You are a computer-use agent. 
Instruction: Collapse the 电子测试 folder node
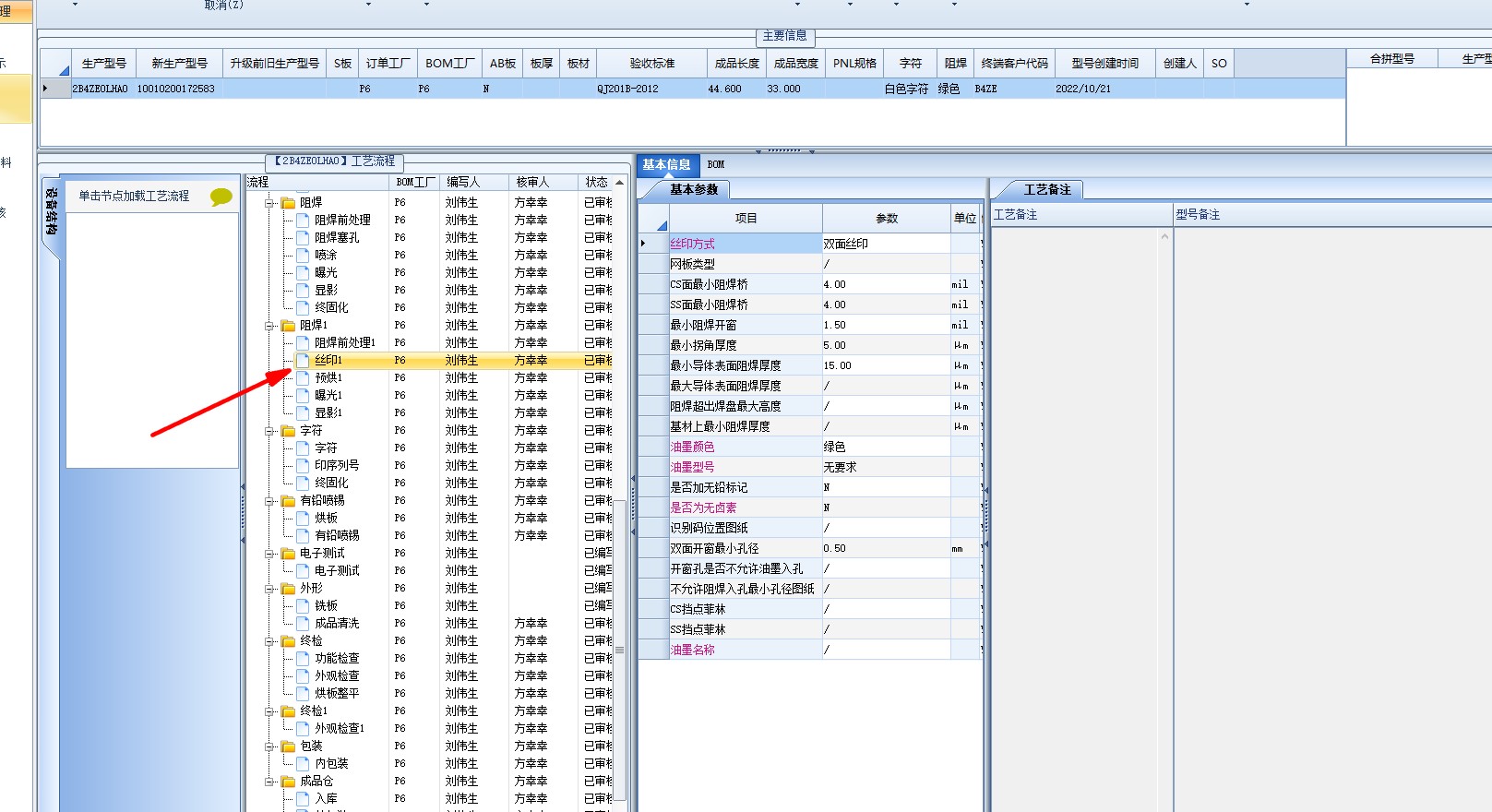point(270,553)
